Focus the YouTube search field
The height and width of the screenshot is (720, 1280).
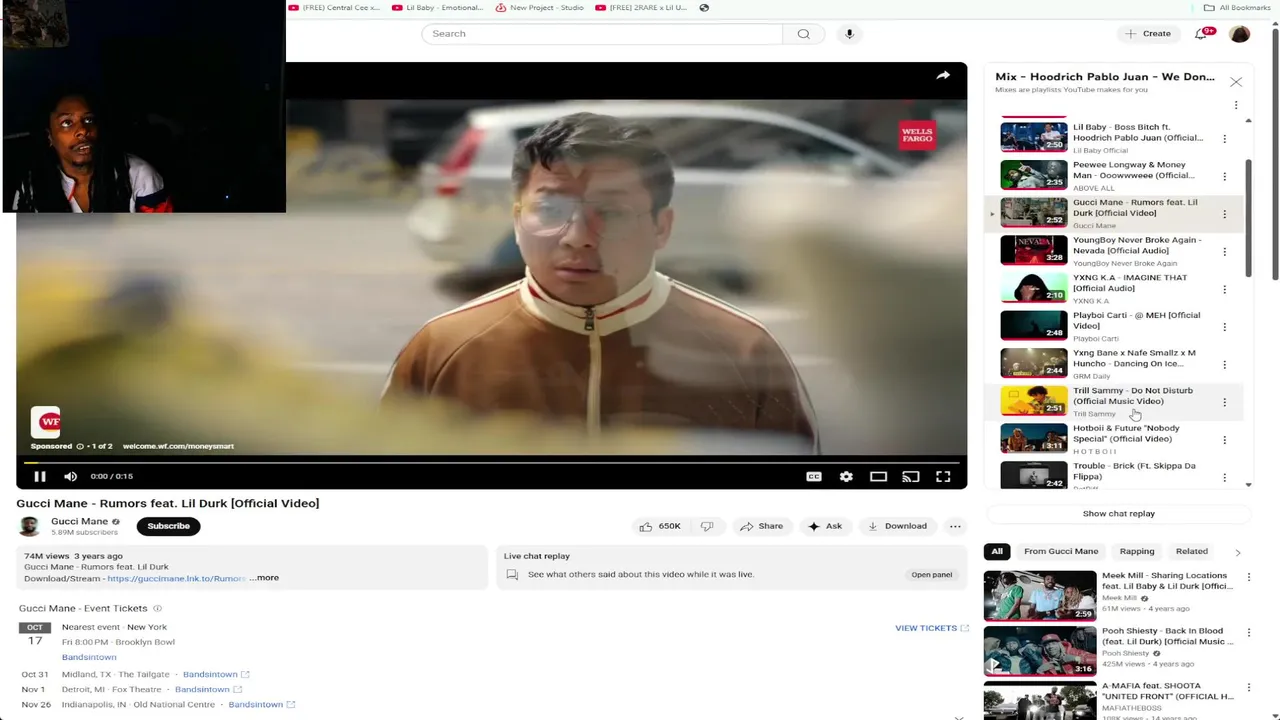(x=602, y=34)
